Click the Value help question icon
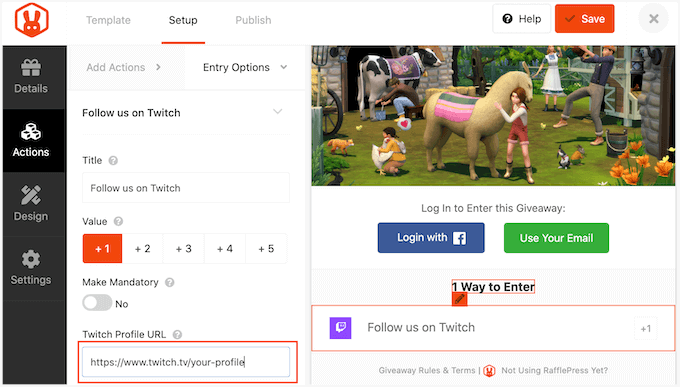Screen dimensions: 680x387 click(118, 221)
